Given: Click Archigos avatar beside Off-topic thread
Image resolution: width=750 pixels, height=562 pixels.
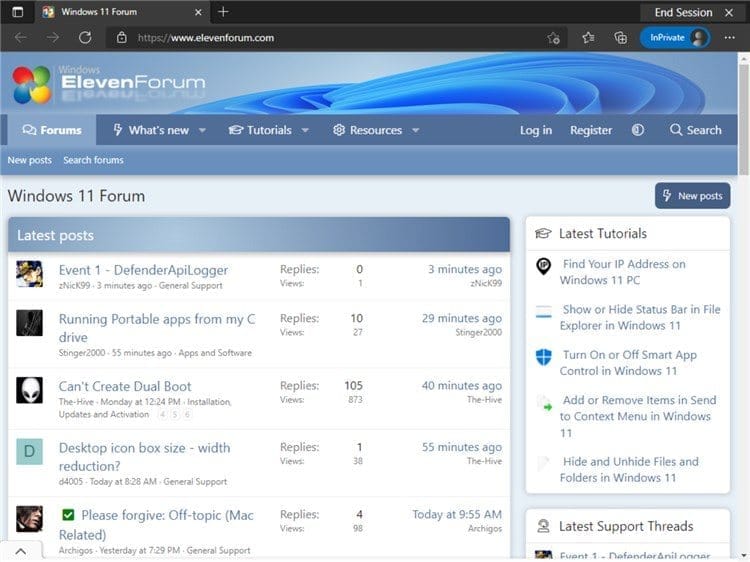Looking at the screenshot, I should point(29,519).
